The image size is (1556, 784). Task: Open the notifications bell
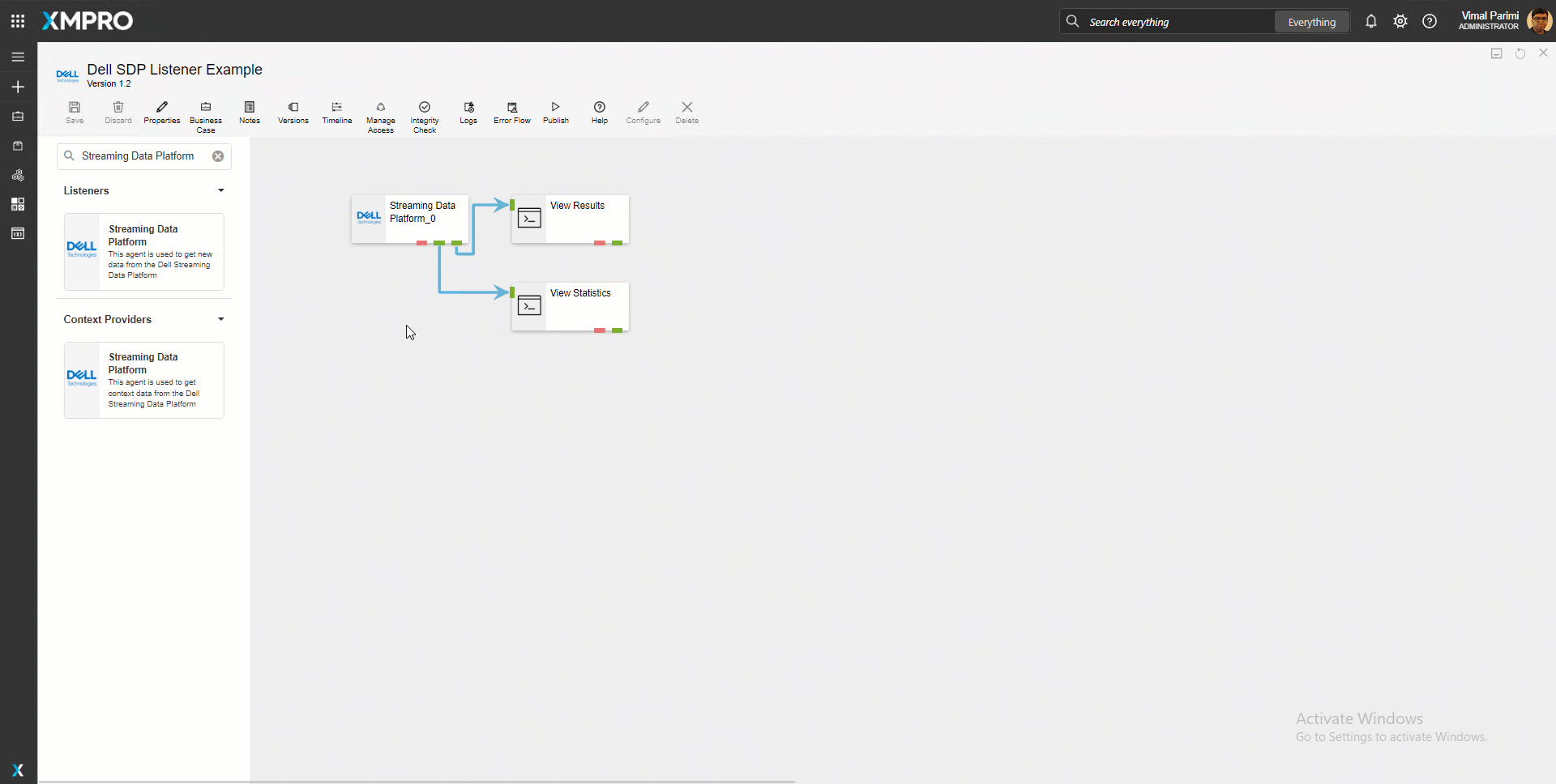[x=1370, y=22]
